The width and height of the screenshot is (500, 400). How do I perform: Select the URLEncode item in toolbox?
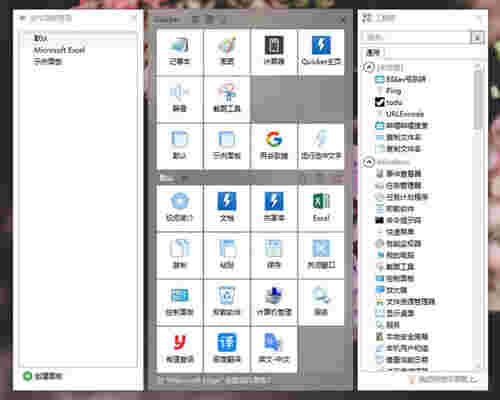(x=399, y=114)
